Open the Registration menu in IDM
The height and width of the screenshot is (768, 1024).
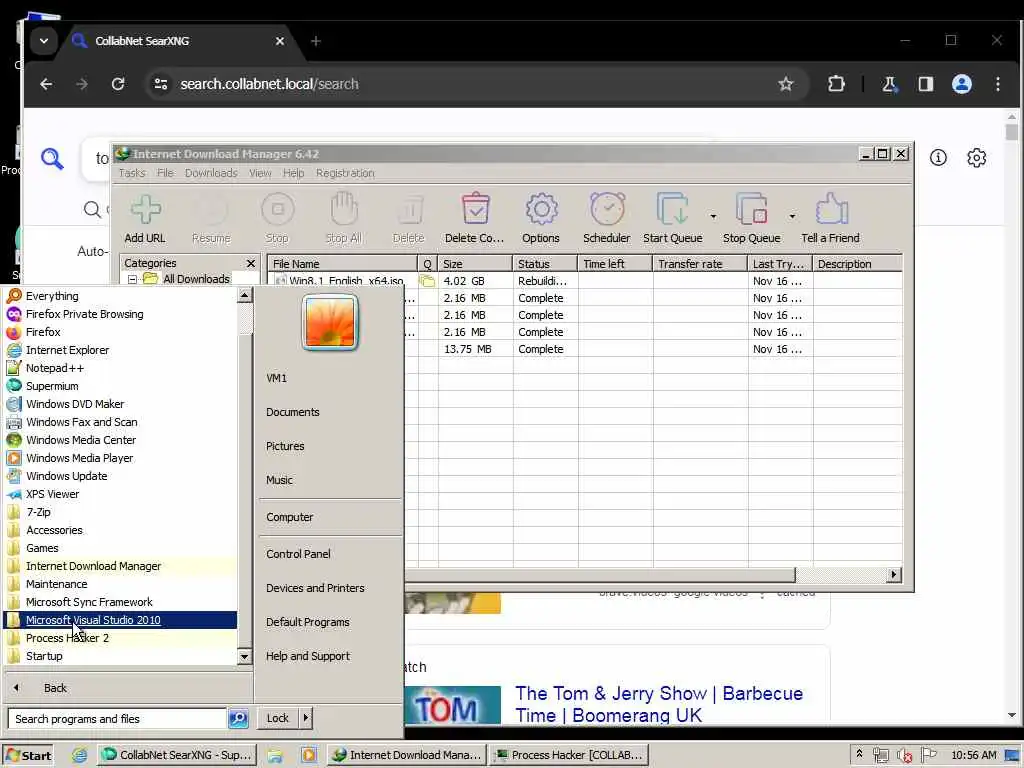click(345, 173)
